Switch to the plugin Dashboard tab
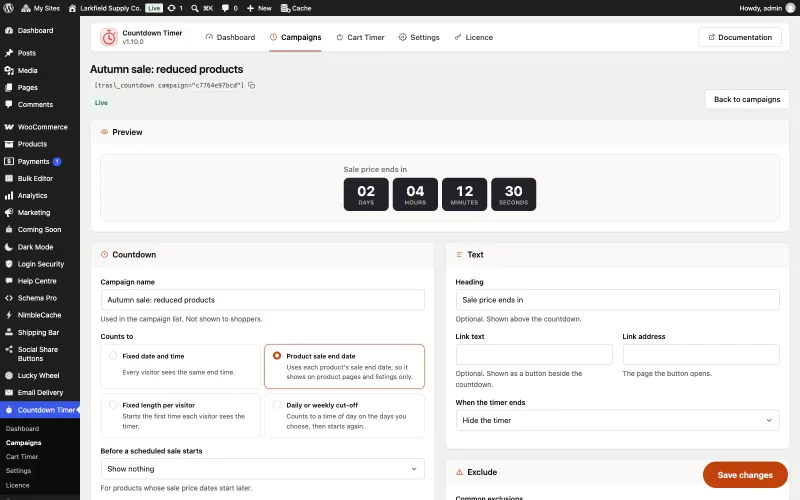 (230, 37)
